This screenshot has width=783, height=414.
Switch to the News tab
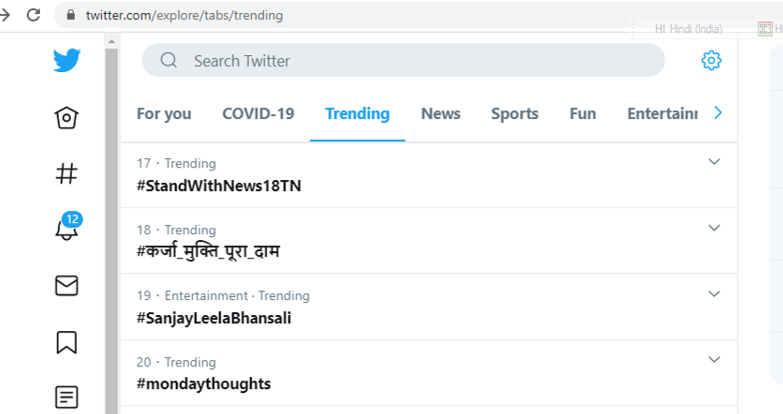click(x=440, y=114)
